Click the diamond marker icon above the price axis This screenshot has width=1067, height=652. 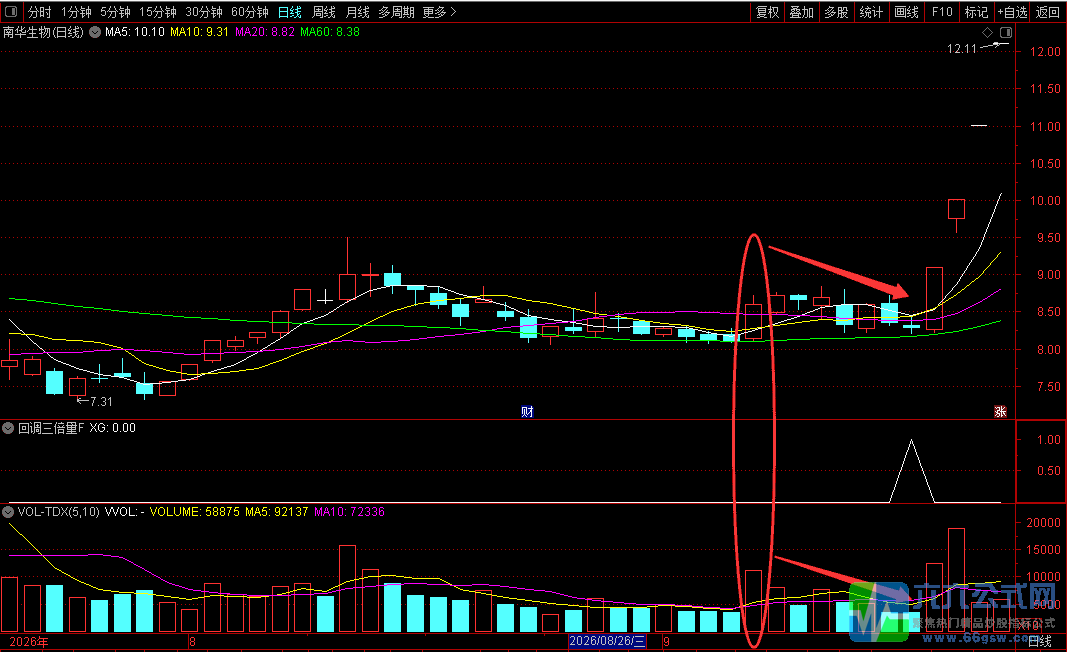click(987, 32)
